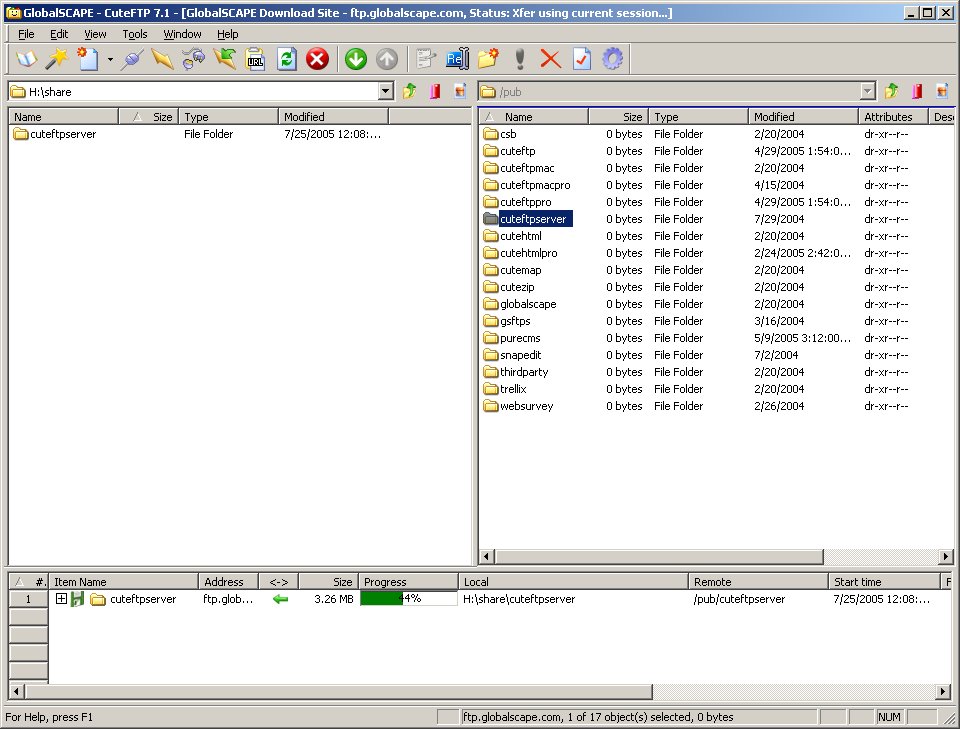Stop transfer with round red X button
This screenshot has height=729, width=960.
pos(317,59)
